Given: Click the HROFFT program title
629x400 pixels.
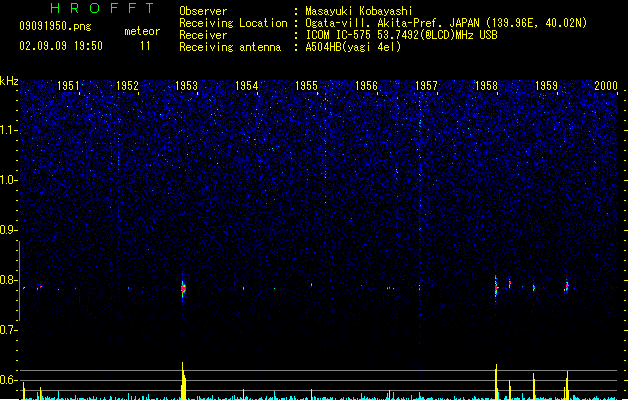Looking at the screenshot, I should (103, 8).
